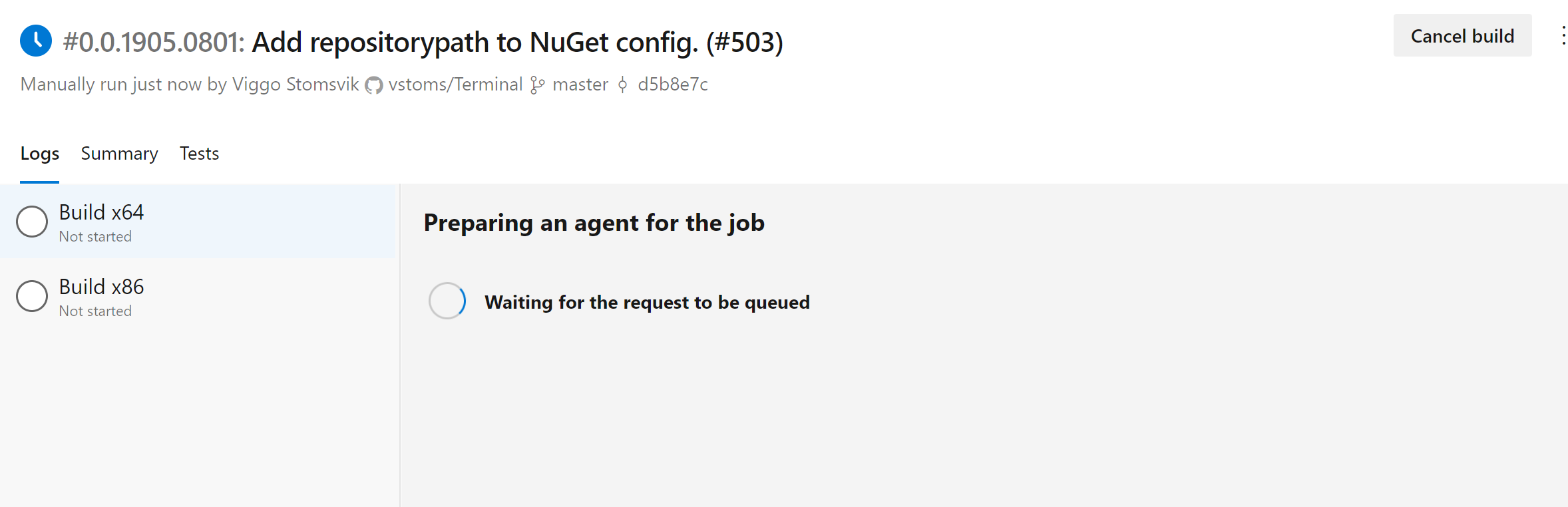The width and height of the screenshot is (1568, 507).
Task: Select the Build x64 job
Action: (x=198, y=221)
